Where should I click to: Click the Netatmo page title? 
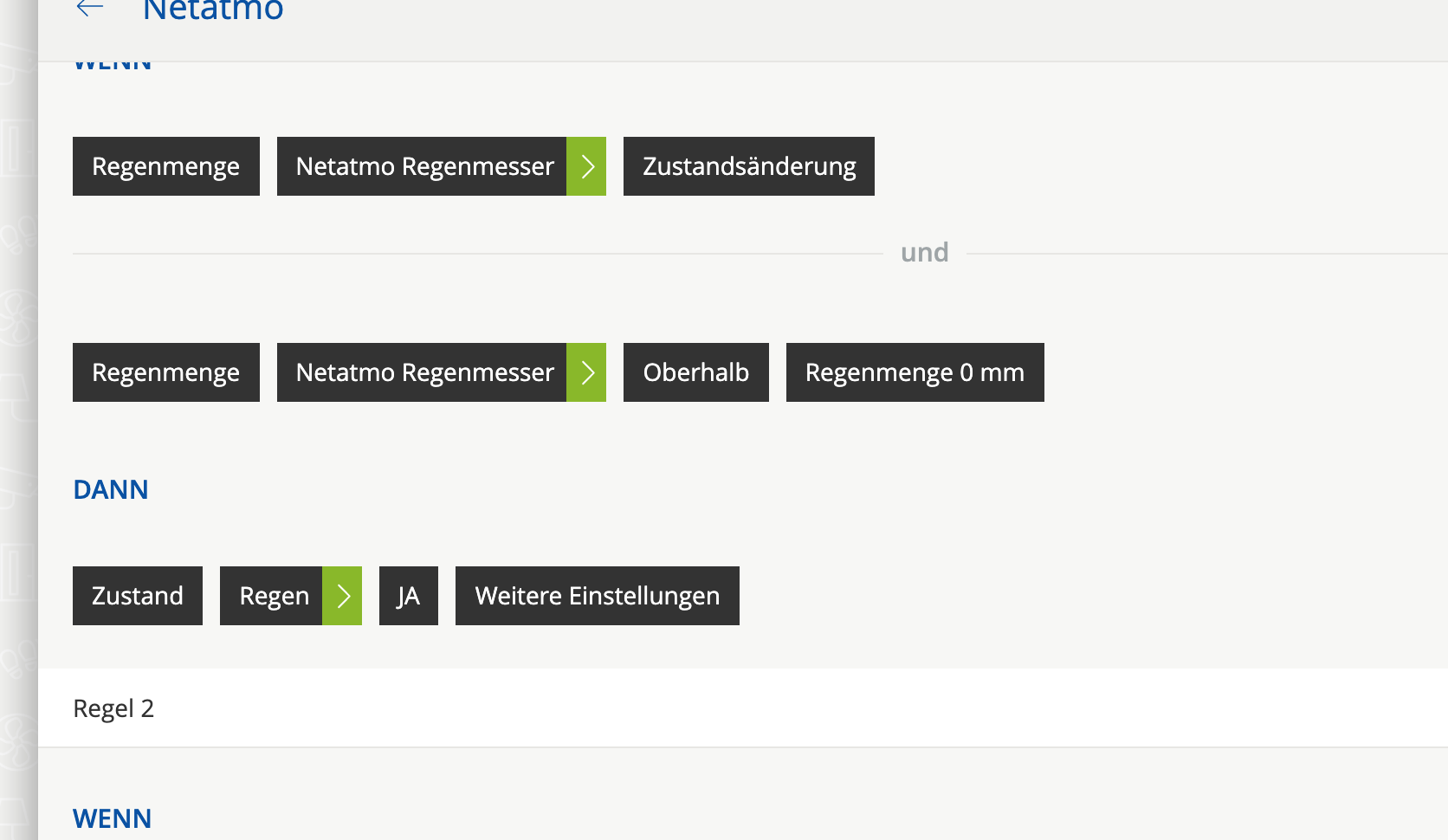213,10
